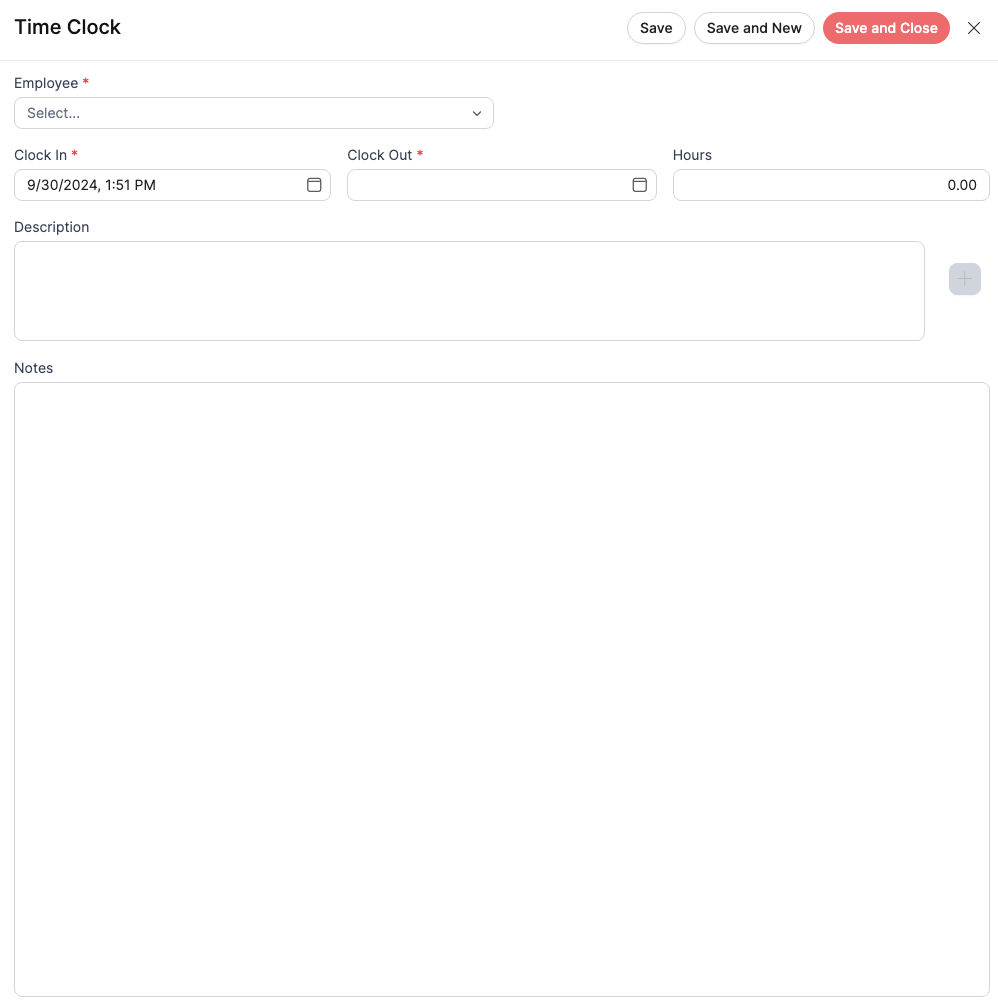998x1003 pixels.
Task: Click the Notes label
Action: pyautogui.click(x=33, y=368)
